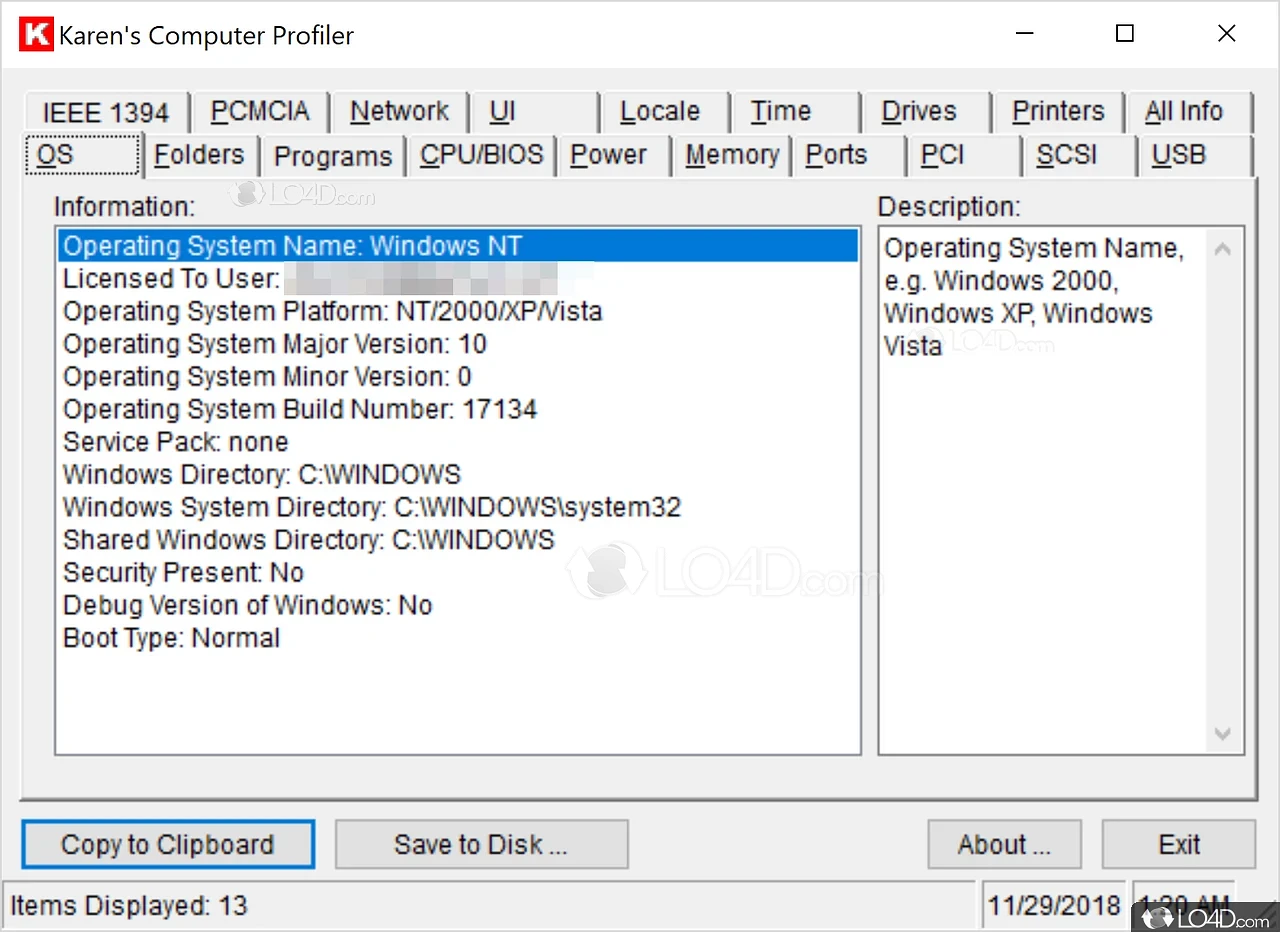
Task: Close the Karen's Computer Profiler window
Action: (x=1227, y=34)
